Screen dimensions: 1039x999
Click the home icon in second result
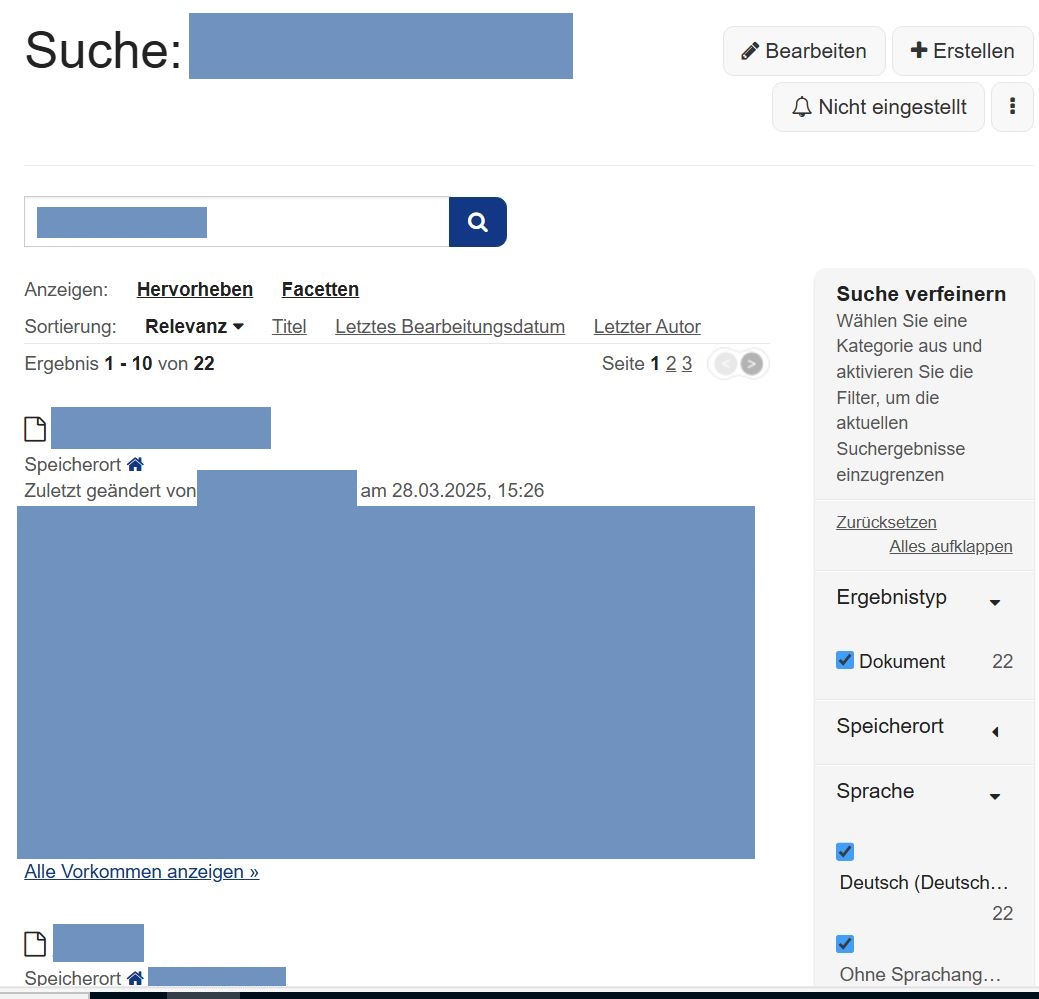[x=135, y=978]
